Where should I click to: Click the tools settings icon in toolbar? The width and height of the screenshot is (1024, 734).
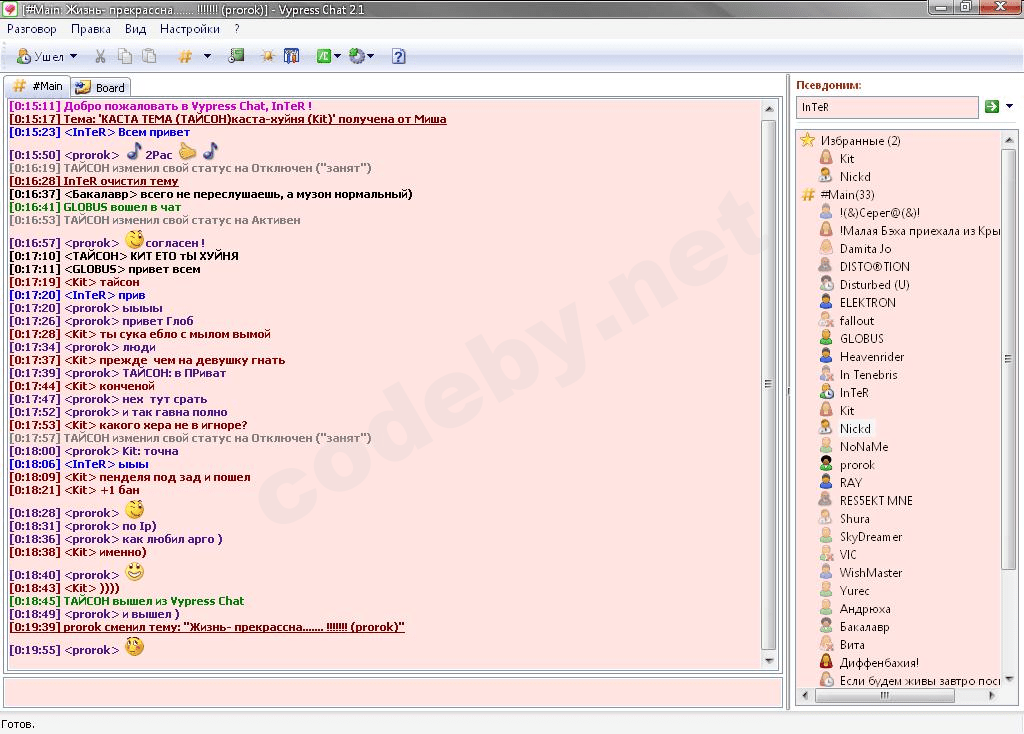pos(292,57)
